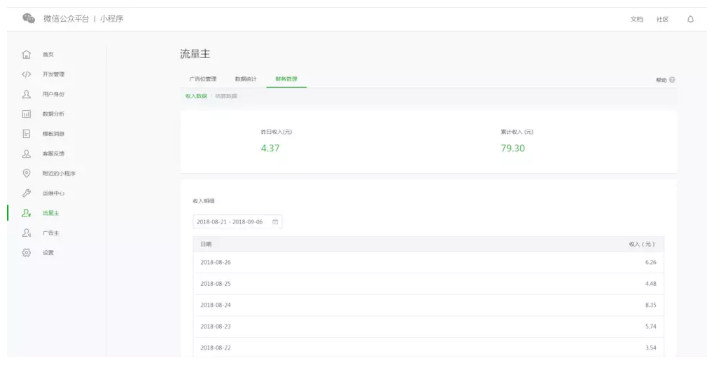720x376 pixels.
Task: Click the 昨日收入(元) label
Action: pos(276,132)
